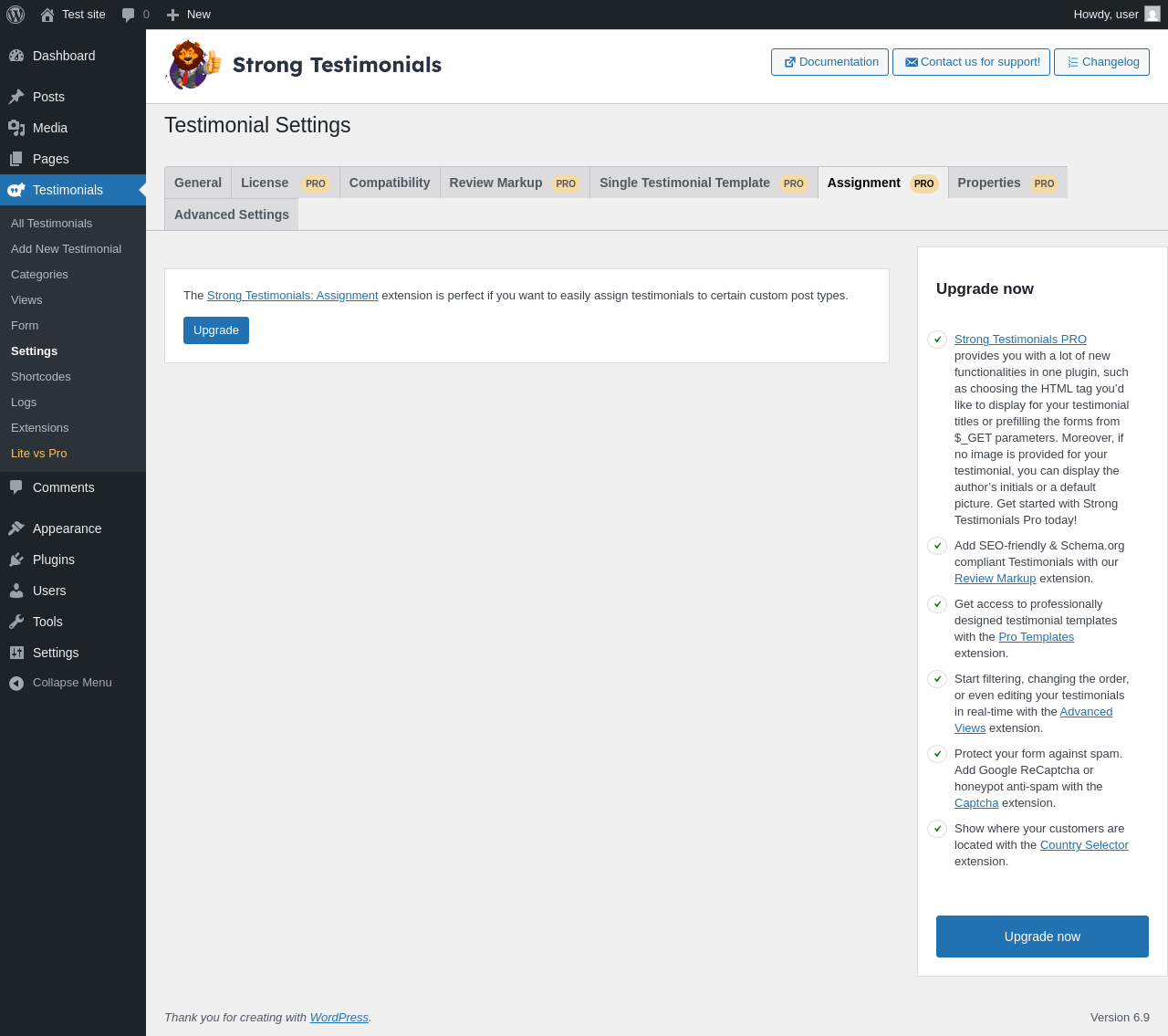Select the Compatibility tab
The image size is (1168, 1036).
coord(390,183)
